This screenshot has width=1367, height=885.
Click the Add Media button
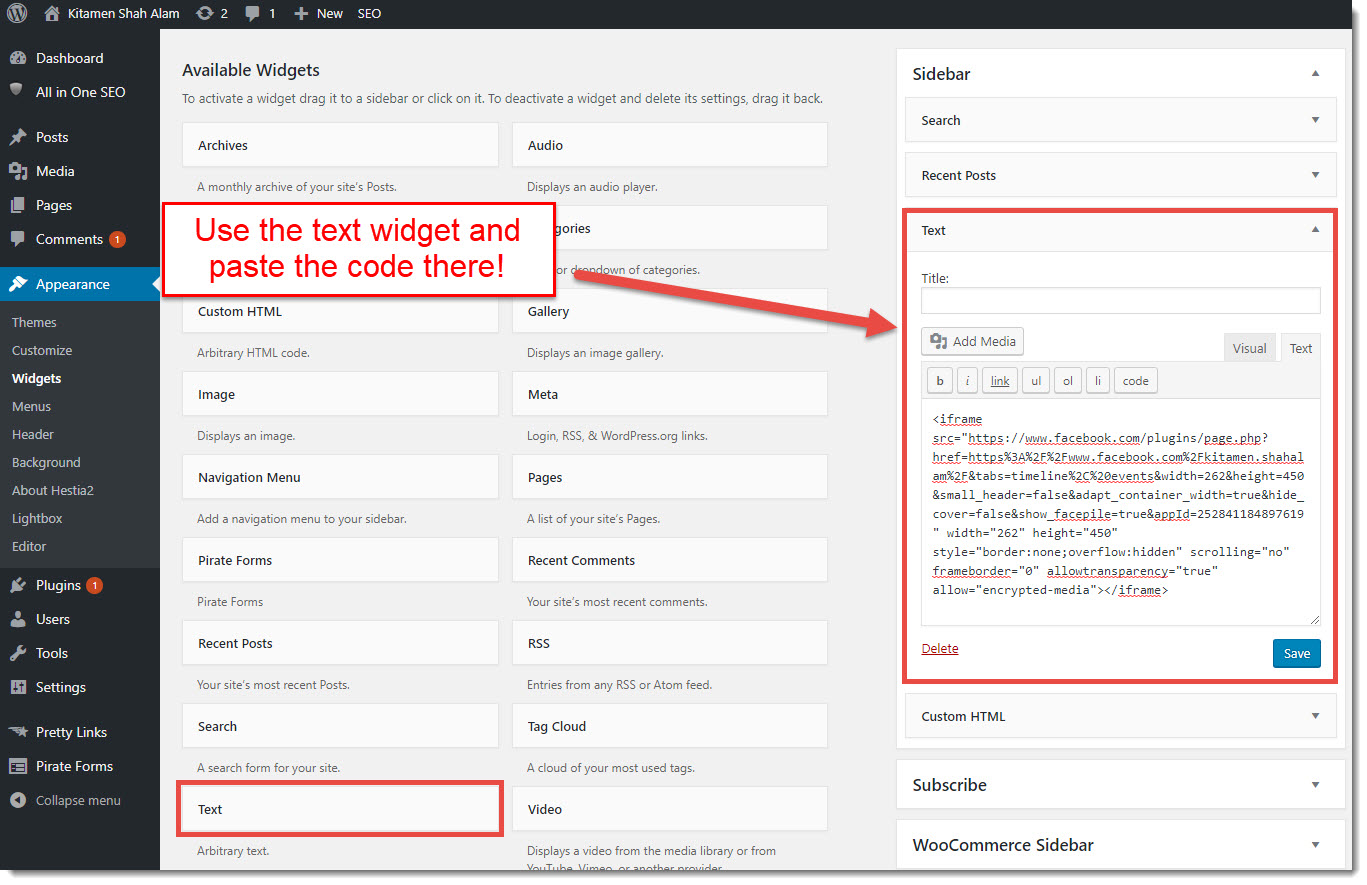(x=972, y=341)
